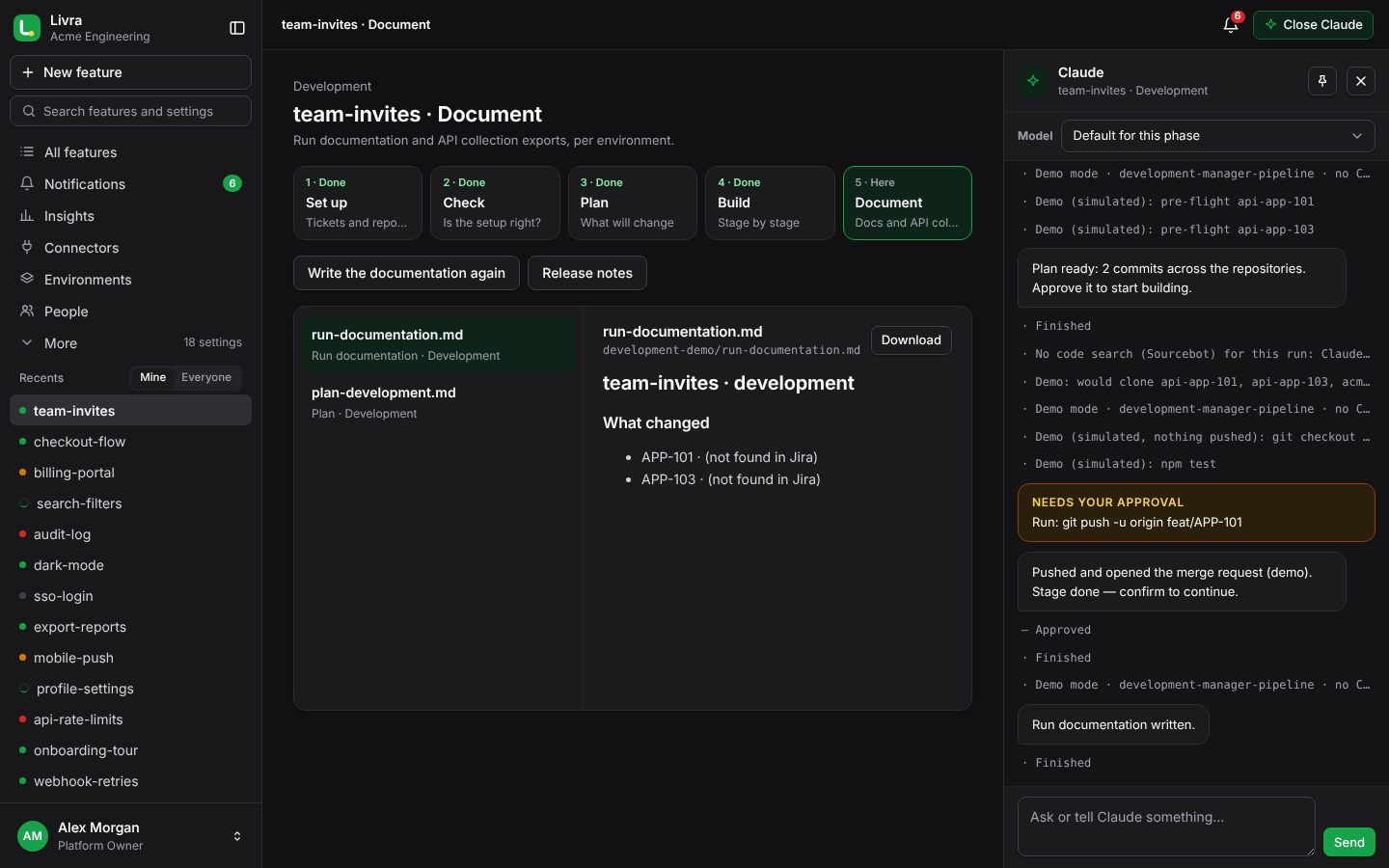Open webhook-retries recent feature
1389x868 pixels.
point(130,781)
